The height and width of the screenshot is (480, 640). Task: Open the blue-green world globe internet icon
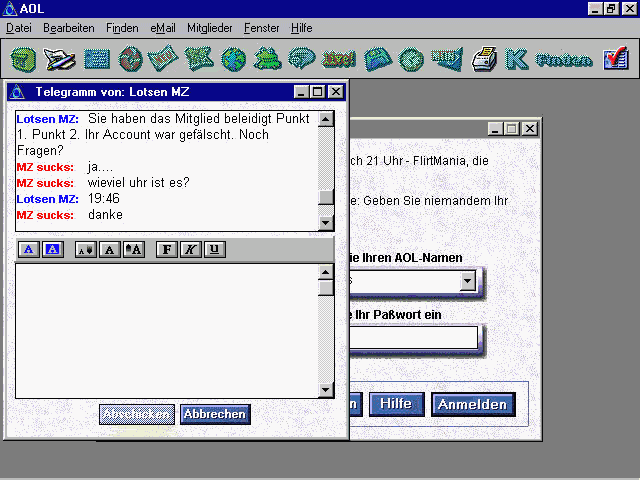click(x=233, y=60)
